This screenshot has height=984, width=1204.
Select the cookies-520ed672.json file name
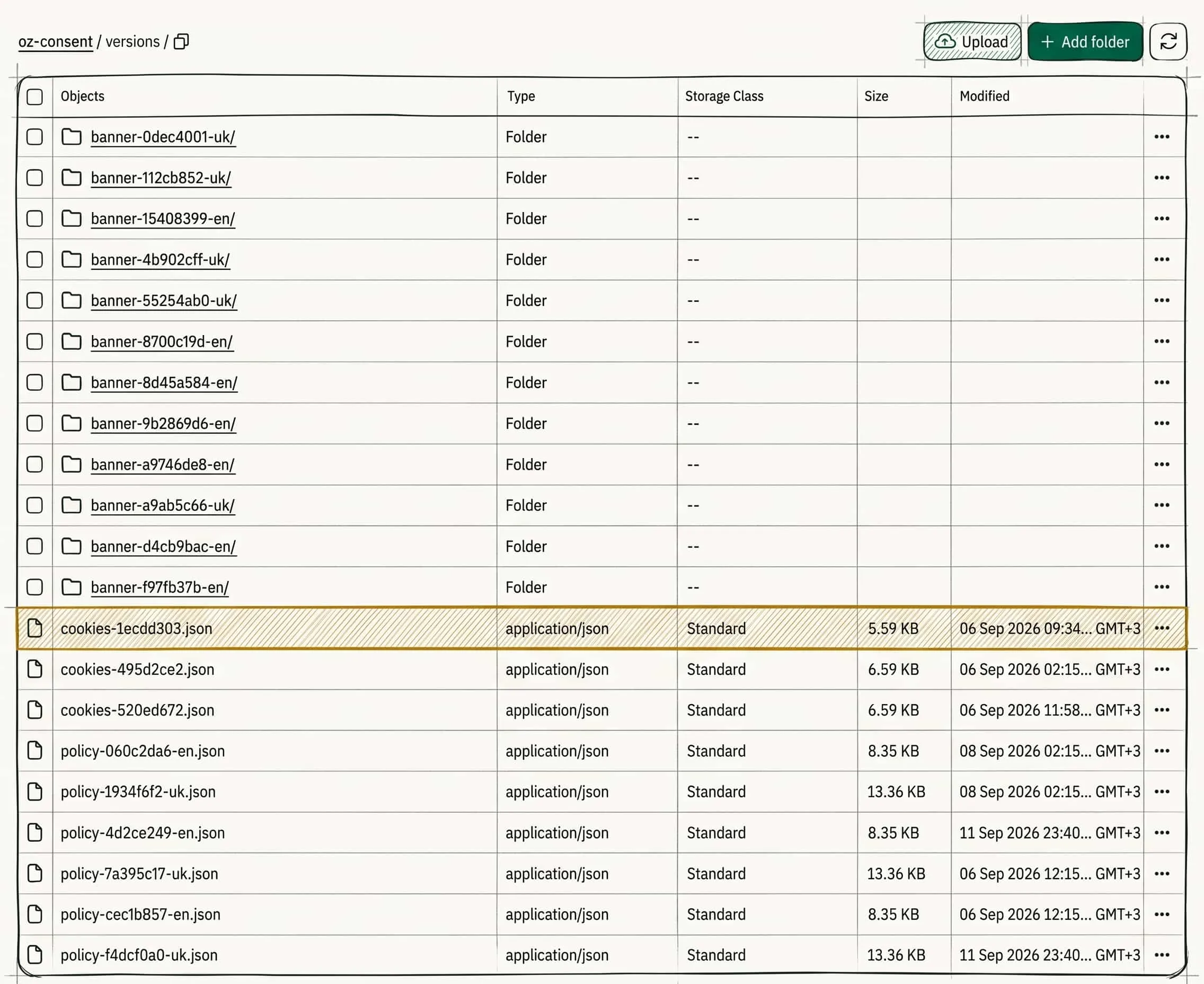[138, 710]
